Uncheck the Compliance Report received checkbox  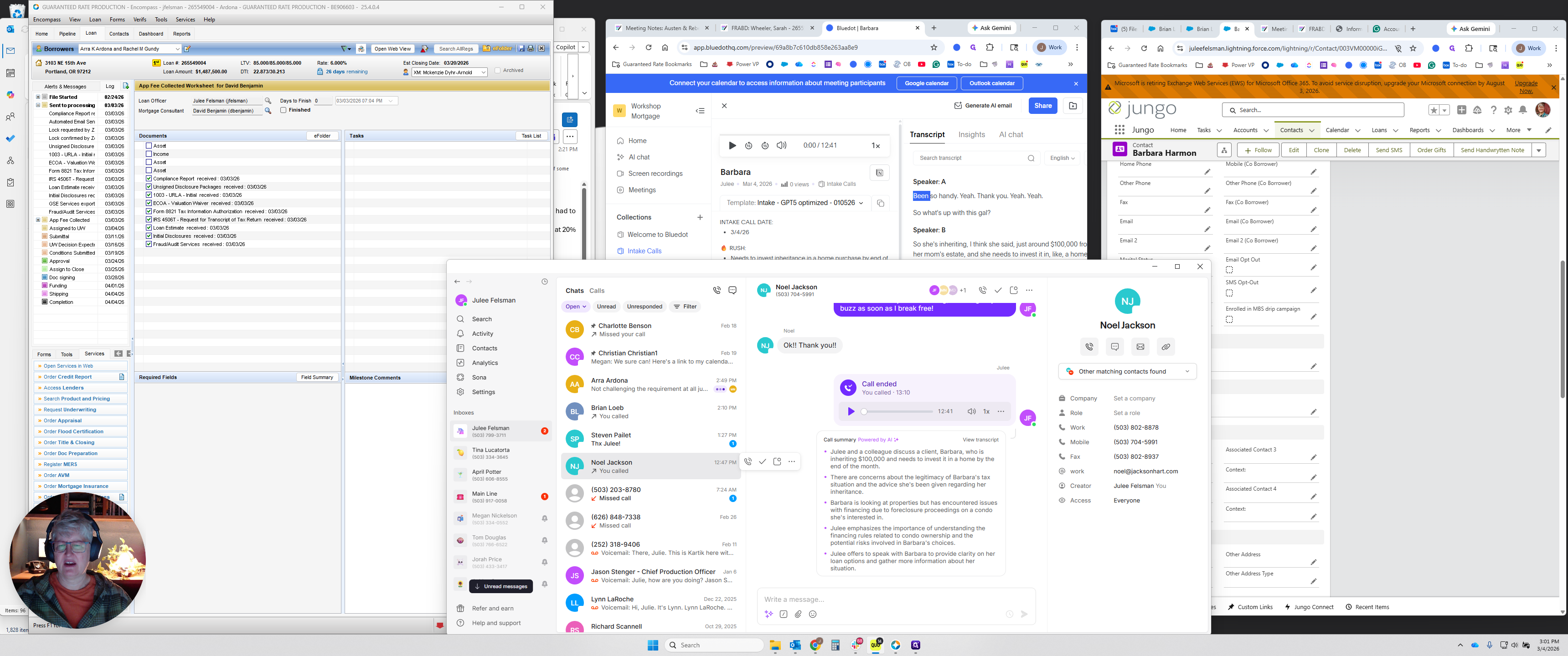coord(149,178)
